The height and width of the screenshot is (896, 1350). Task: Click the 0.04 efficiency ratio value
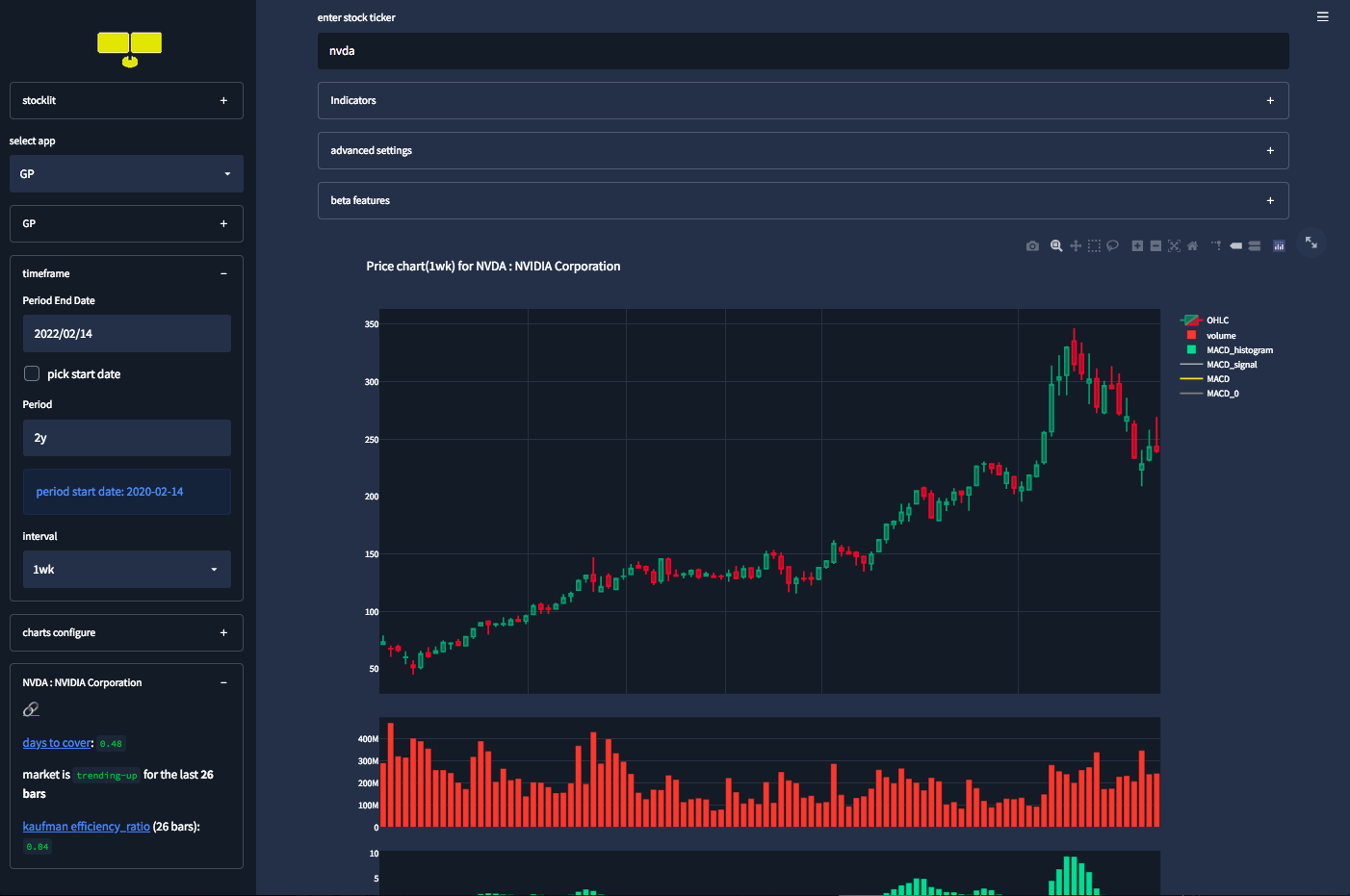(x=38, y=847)
